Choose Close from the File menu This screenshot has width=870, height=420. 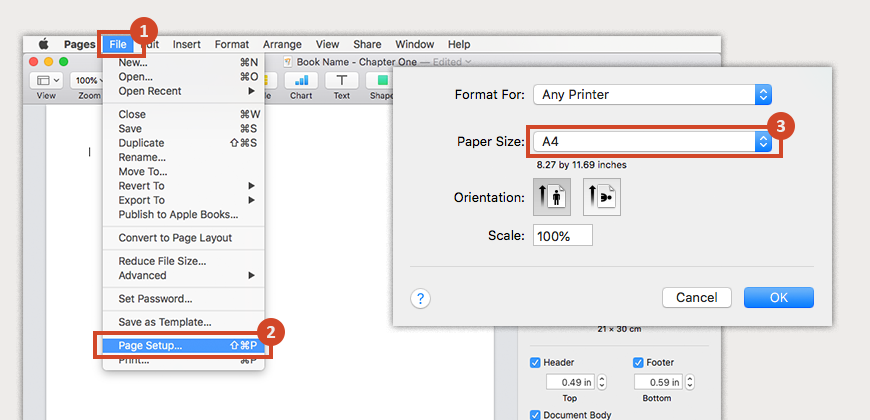tap(184, 114)
